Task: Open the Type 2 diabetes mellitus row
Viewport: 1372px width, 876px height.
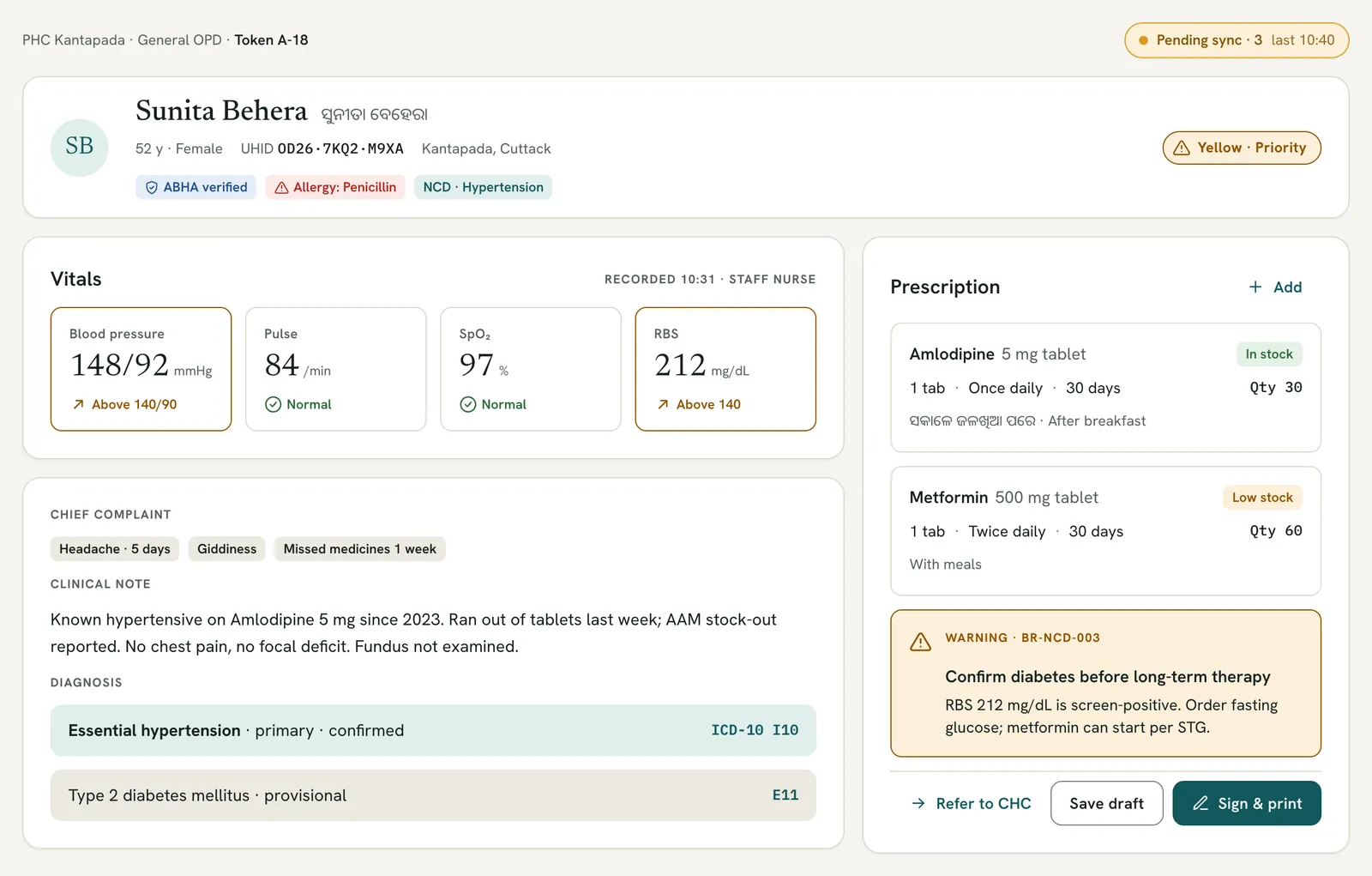Action: 433,795
